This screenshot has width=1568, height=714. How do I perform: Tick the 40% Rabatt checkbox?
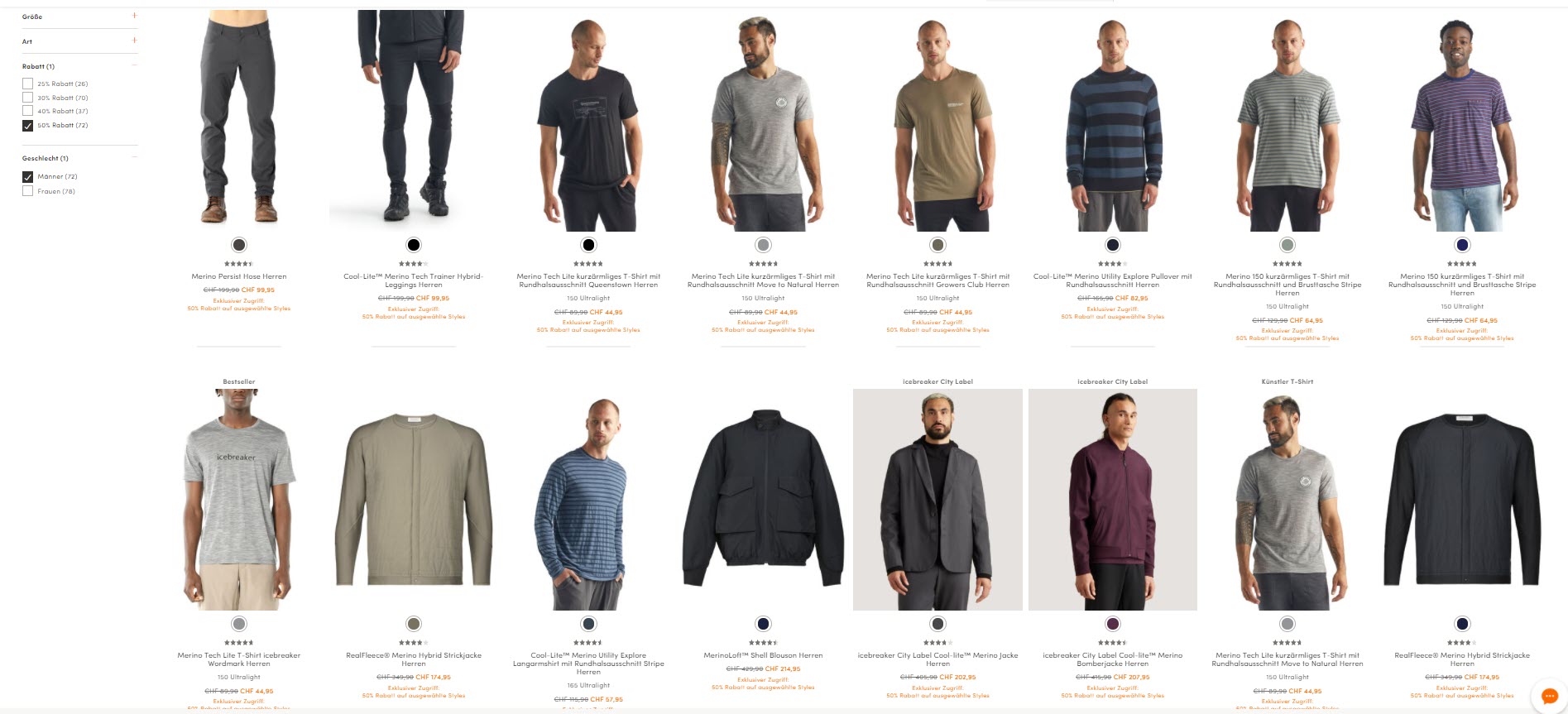point(27,111)
